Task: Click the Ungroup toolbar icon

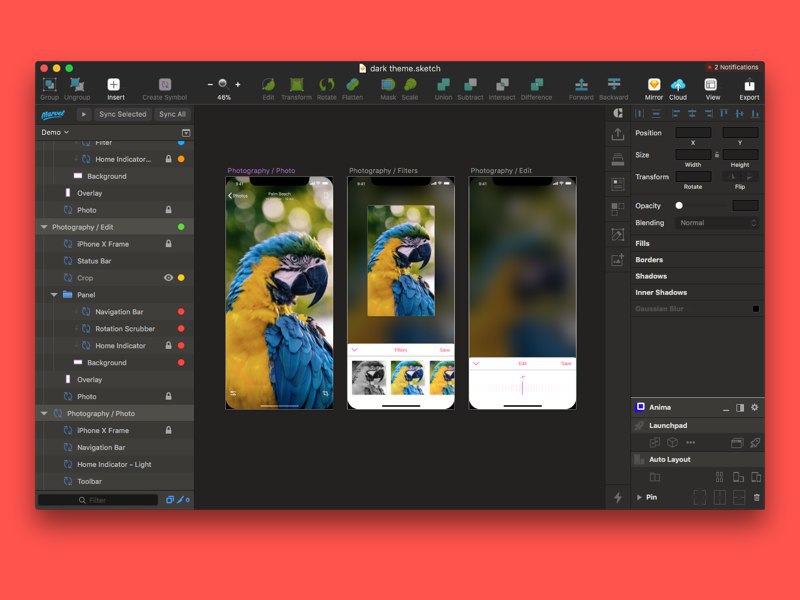Action: coord(77,84)
